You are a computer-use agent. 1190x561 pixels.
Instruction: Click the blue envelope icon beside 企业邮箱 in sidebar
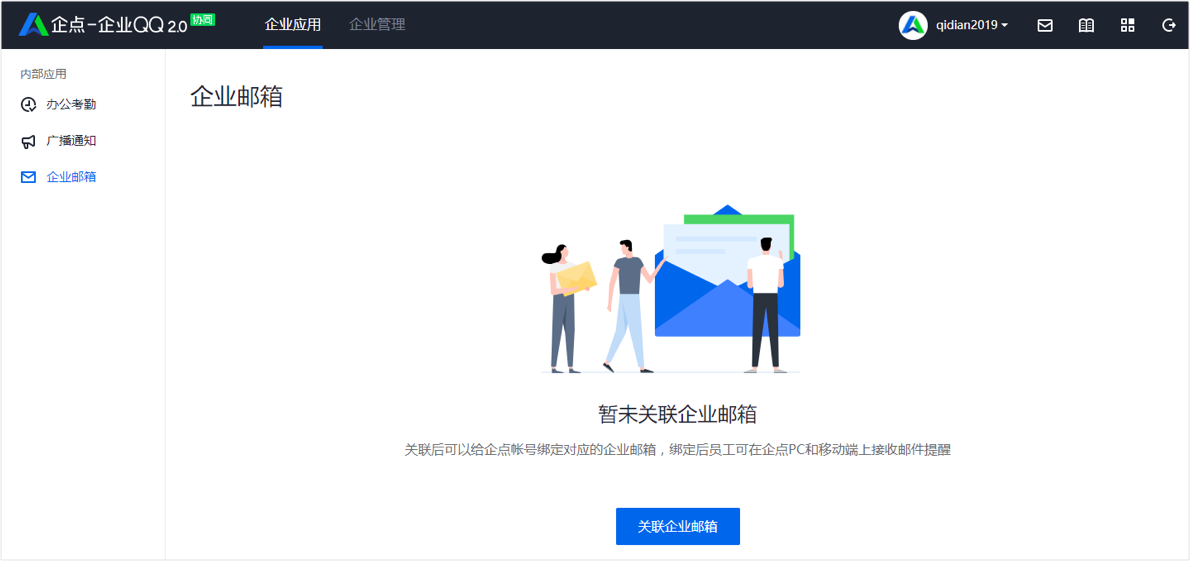(28, 178)
